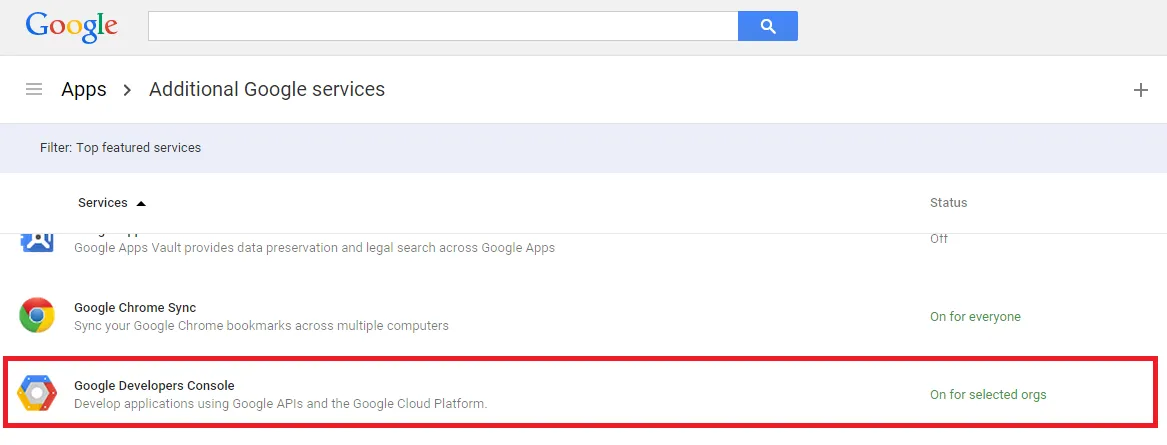The height and width of the screenshot is (445, 1167).
Task: Click the Google Developers Console hexagon icon
Action: pyautogui.click(x=36, y=394)
